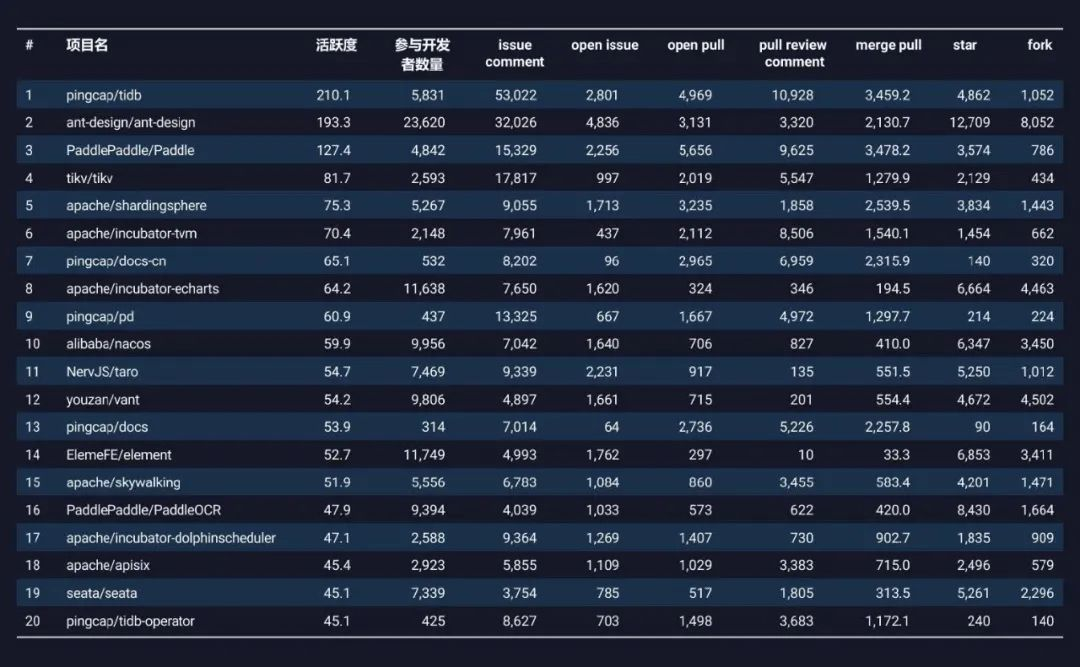Viewport: 1080px width, 667px height.
Task: Click merge pull value 2,539.5
Action: [x=888, y=205]
